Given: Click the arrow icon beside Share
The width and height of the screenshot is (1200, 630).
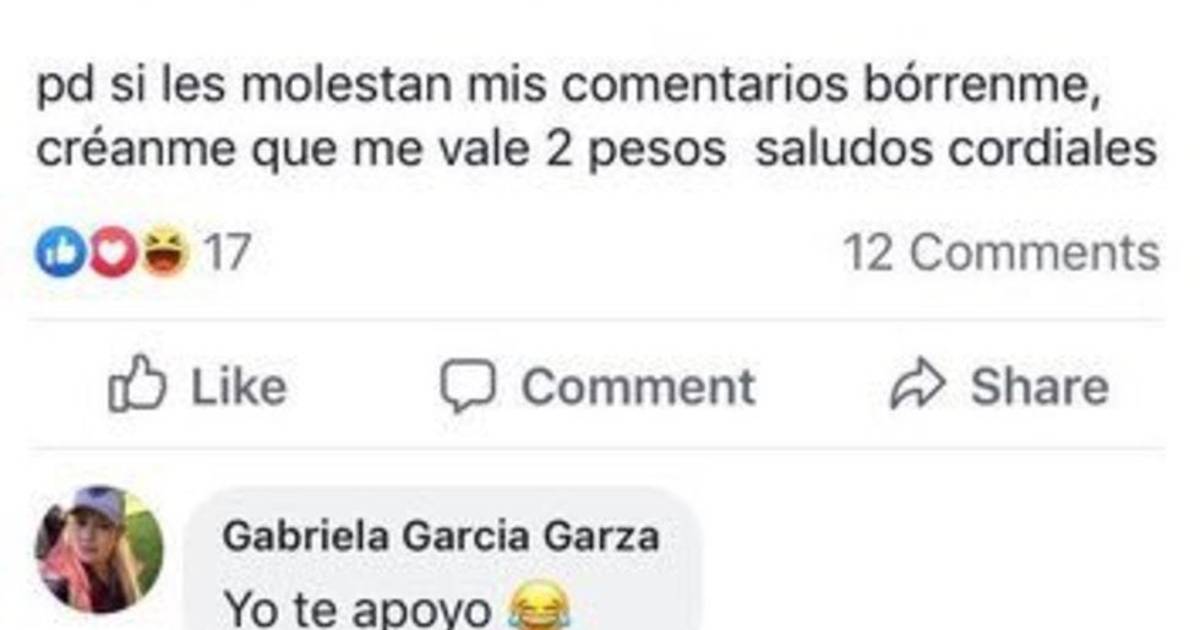Looking at the screenshot, I should tap(917, 387).
